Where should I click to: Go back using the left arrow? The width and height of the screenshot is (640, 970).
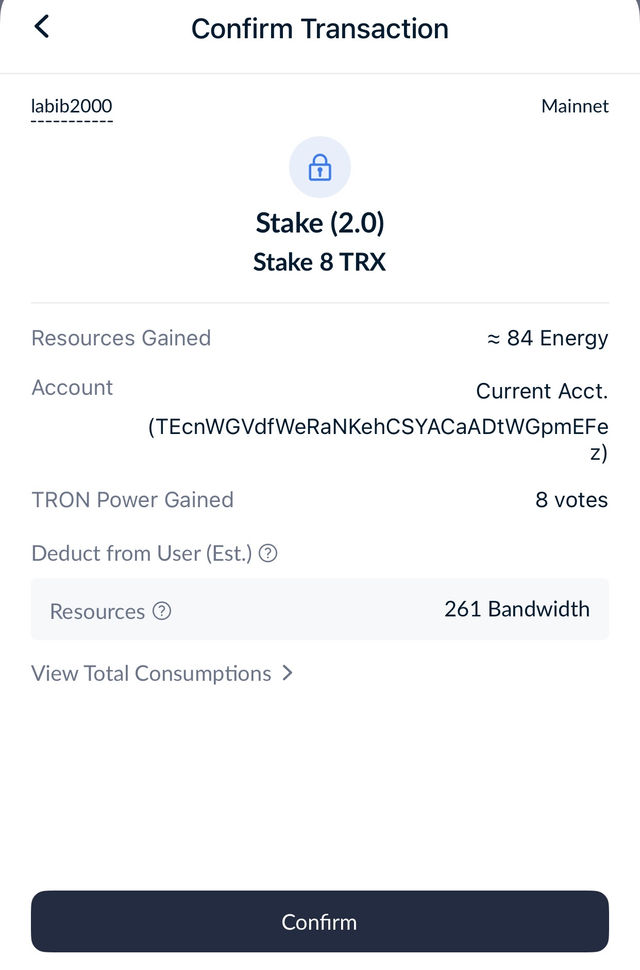[x=42, y=27]
